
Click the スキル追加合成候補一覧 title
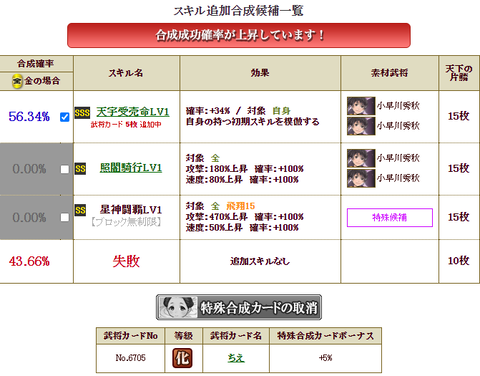[x=239, y=11]
